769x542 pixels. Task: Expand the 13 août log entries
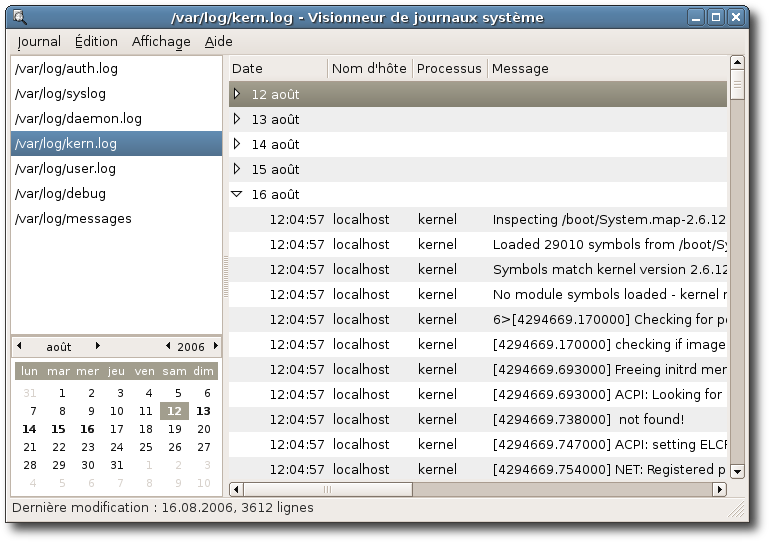[x=237, y=119]
